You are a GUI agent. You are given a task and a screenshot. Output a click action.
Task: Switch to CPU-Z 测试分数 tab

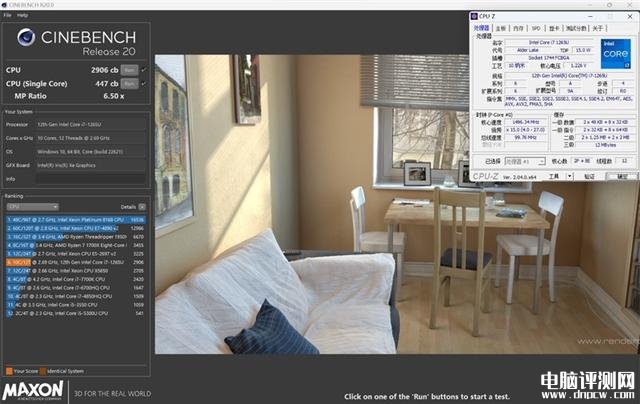click(576, 28)
